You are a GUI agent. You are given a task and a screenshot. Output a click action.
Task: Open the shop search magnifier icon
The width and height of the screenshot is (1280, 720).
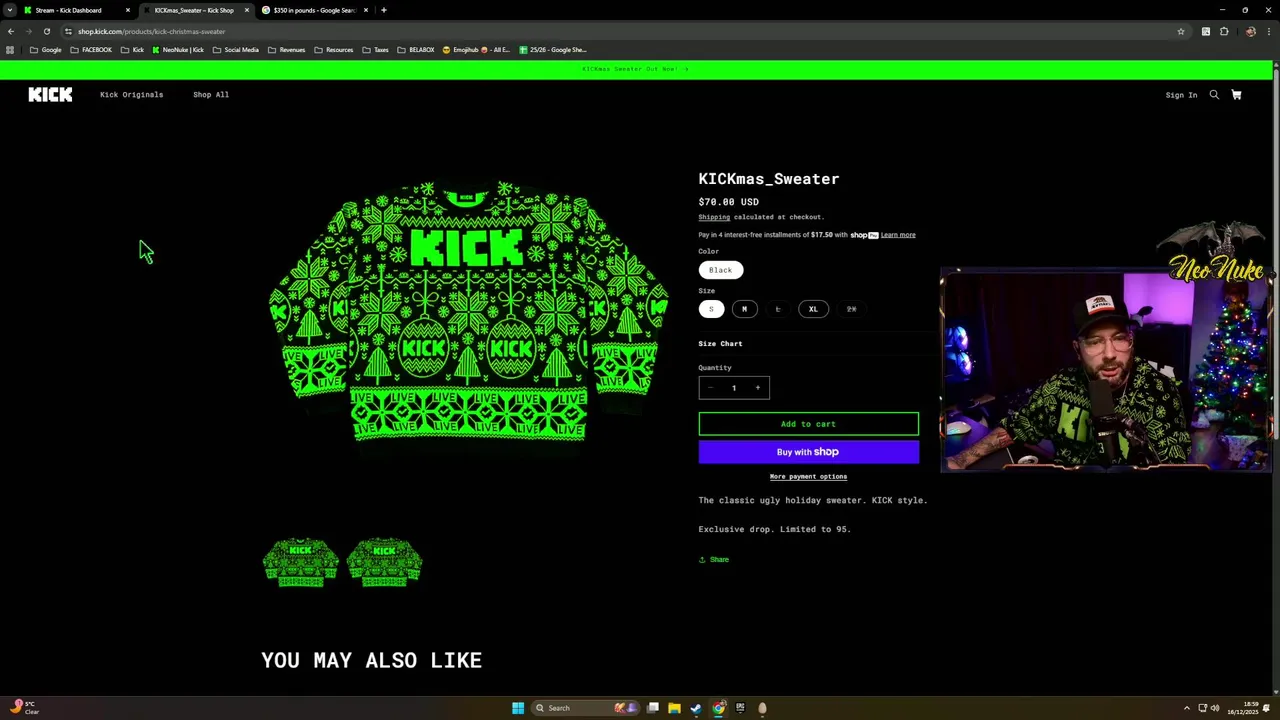(1214, 95)
